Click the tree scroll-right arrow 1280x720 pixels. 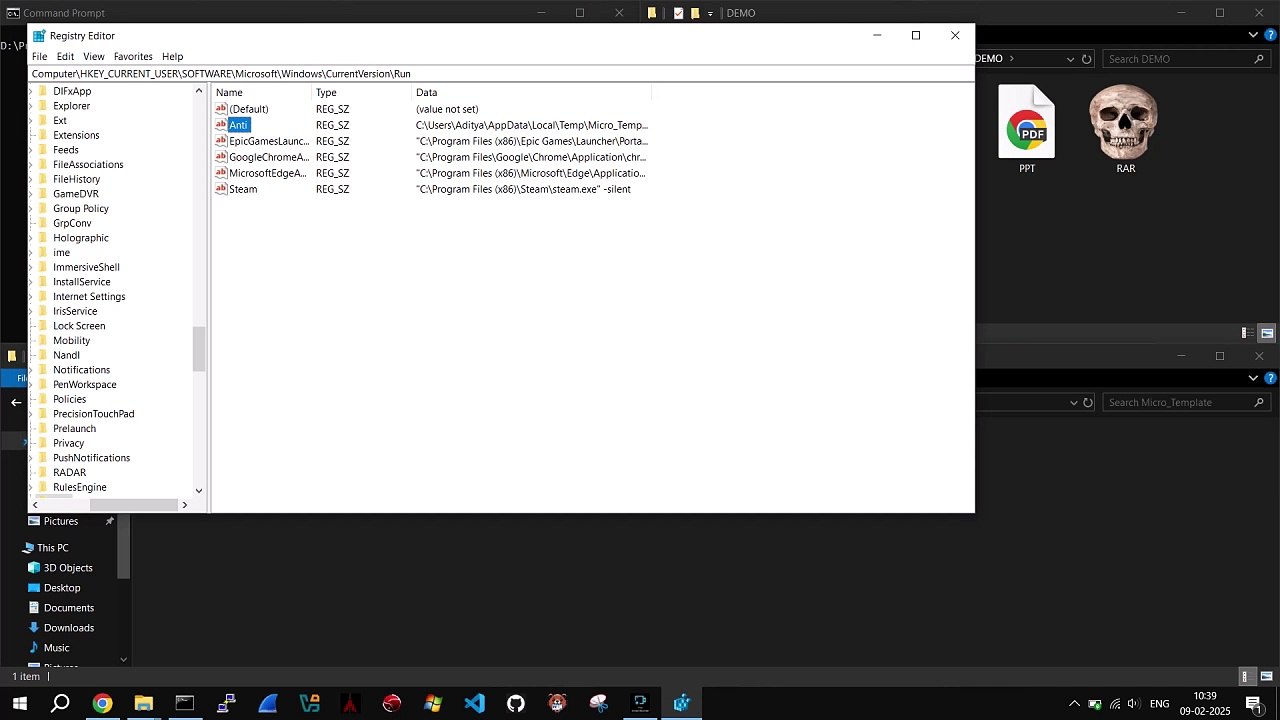point(184,505)
